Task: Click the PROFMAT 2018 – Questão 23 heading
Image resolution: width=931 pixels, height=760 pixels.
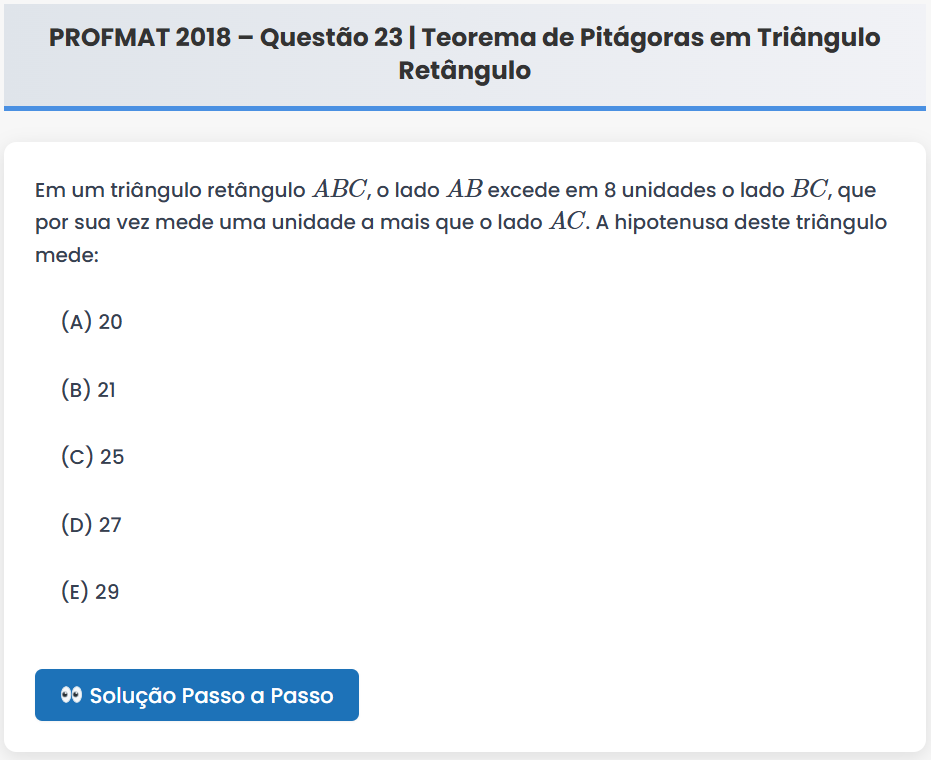Action: (x=226, y=38)
